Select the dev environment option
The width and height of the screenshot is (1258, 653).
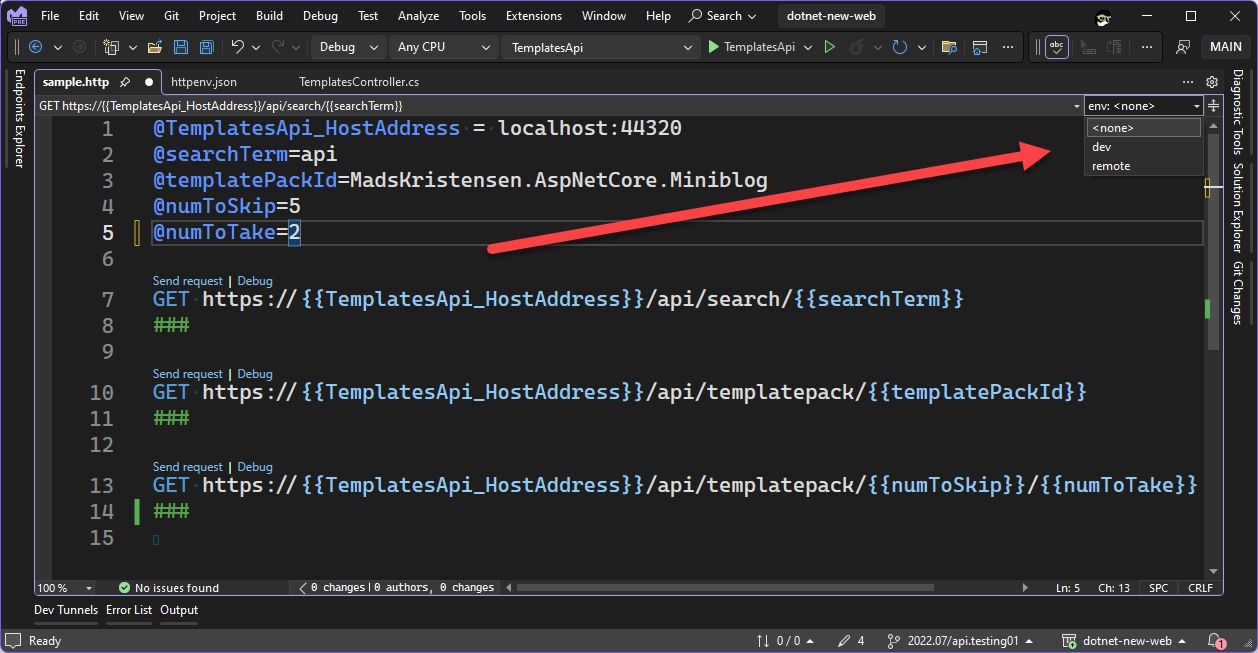pyautogui.click(x=1144, y=147)
